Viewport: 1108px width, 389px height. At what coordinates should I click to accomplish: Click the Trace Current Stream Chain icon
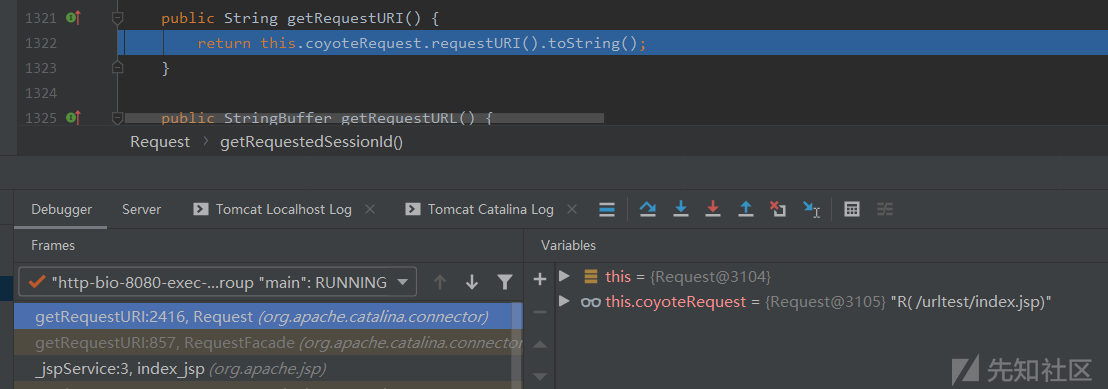[885, 209]
